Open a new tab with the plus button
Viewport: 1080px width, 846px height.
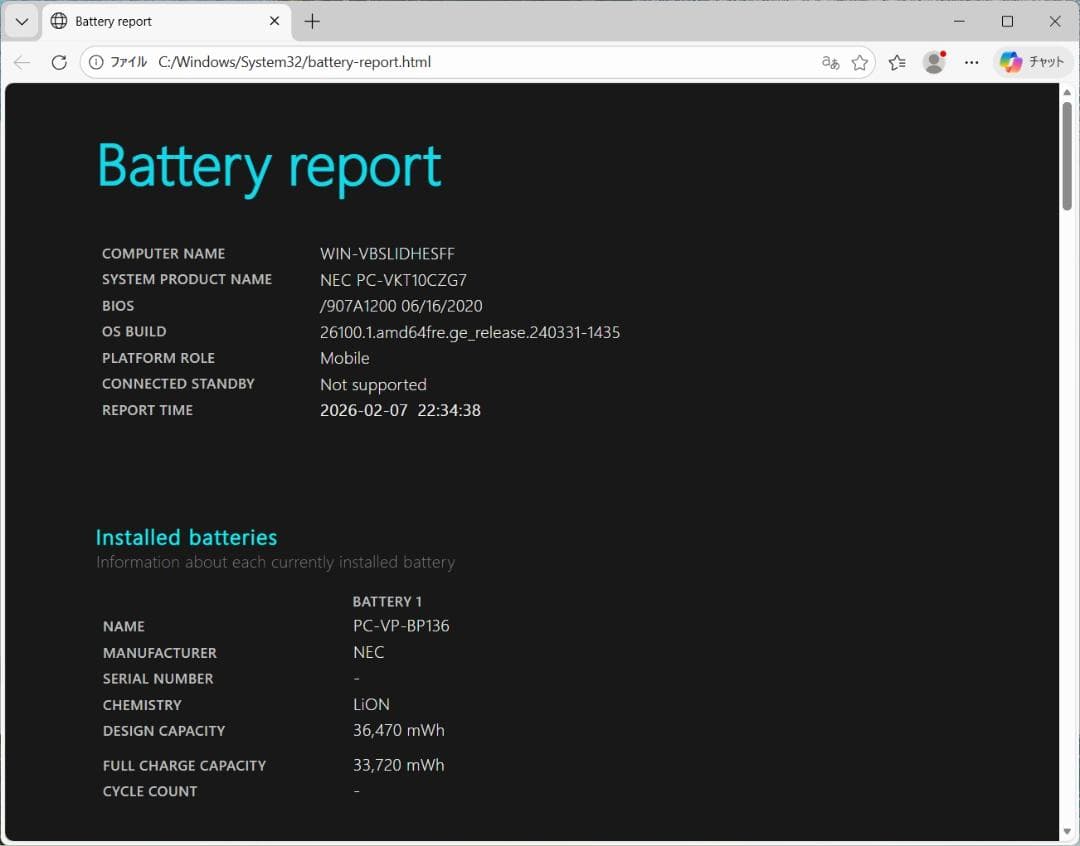314,20
